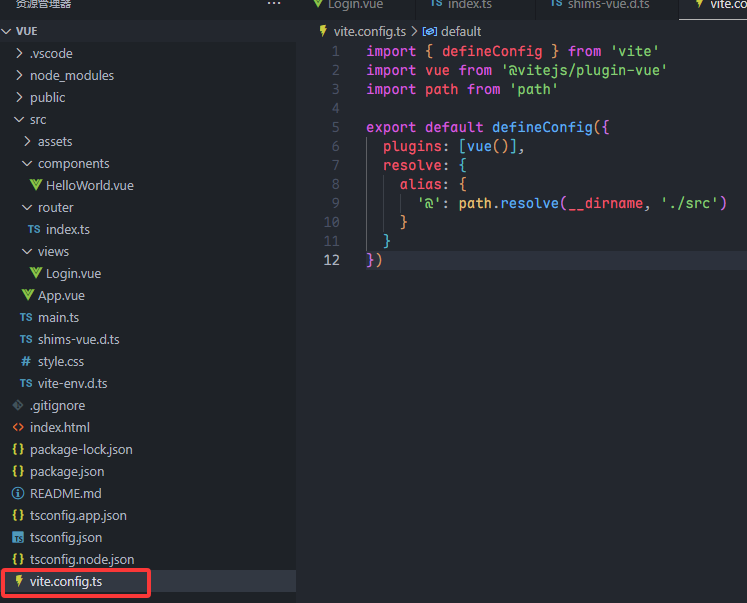
Task: Click the lightning icon beside vite.config.ts in explorer
Action: click(x=18, y=581)
